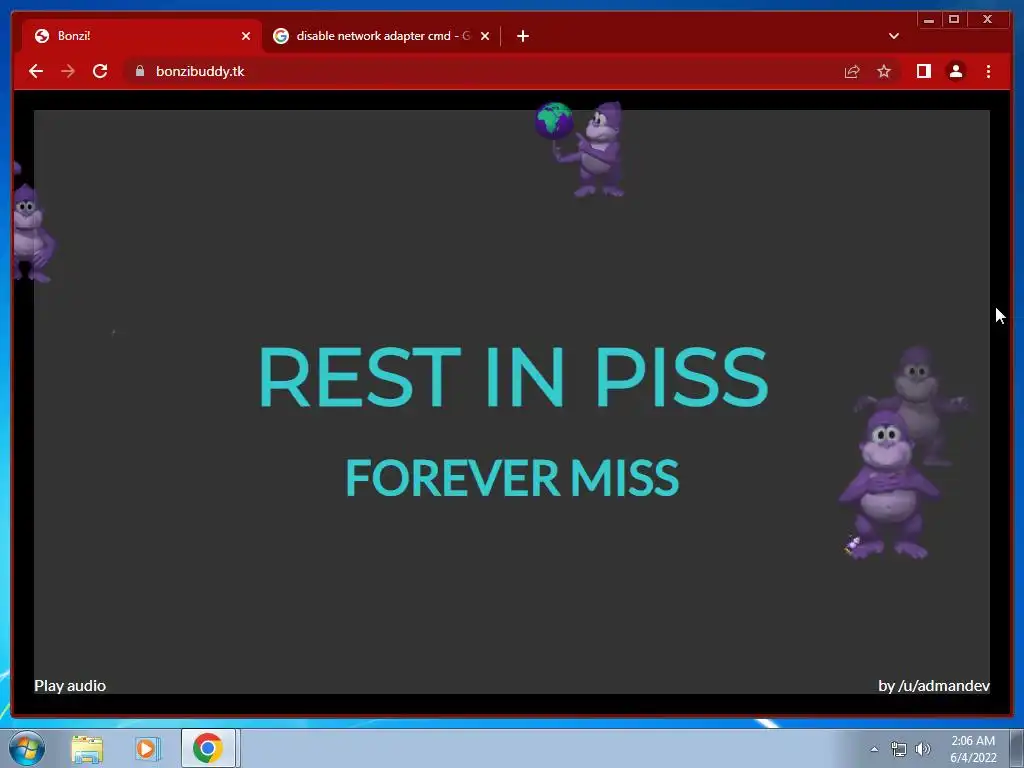Click the Show desktop button

[x=1017, y=748]
